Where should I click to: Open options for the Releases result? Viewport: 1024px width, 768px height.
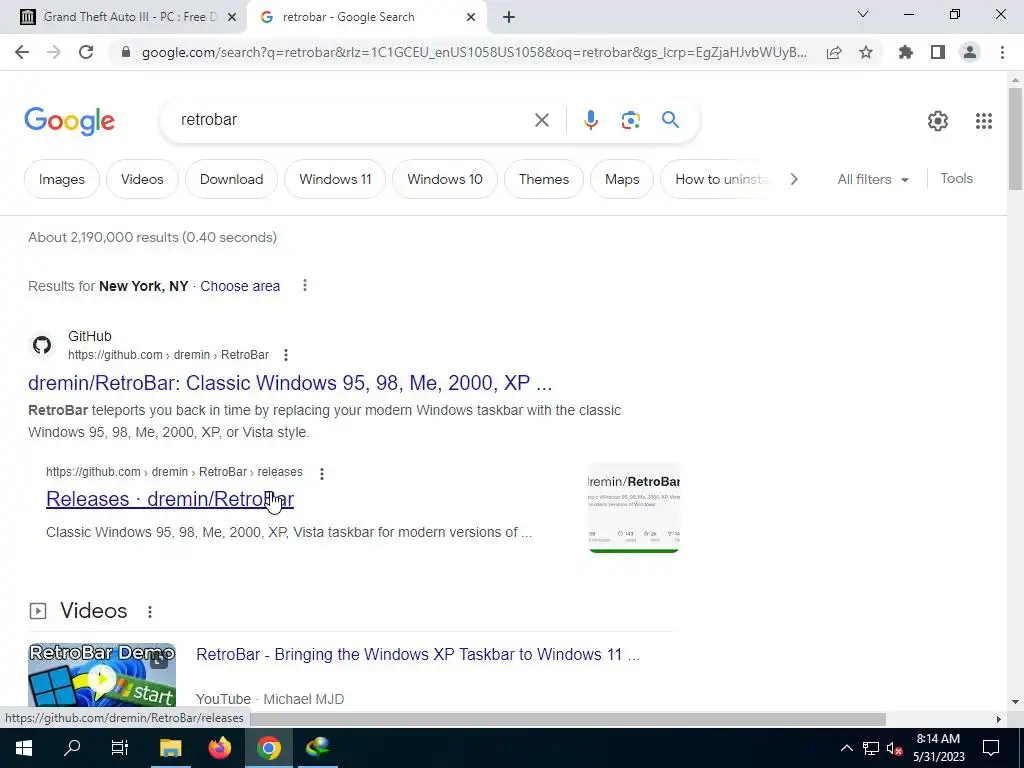321,473
